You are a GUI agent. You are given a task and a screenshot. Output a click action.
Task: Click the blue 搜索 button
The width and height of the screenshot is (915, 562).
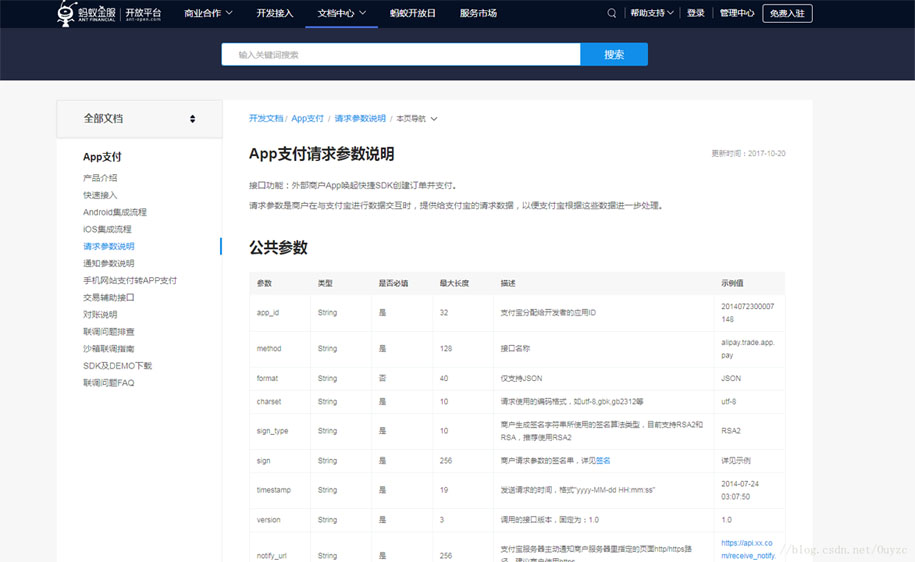[x=613, y=55]
